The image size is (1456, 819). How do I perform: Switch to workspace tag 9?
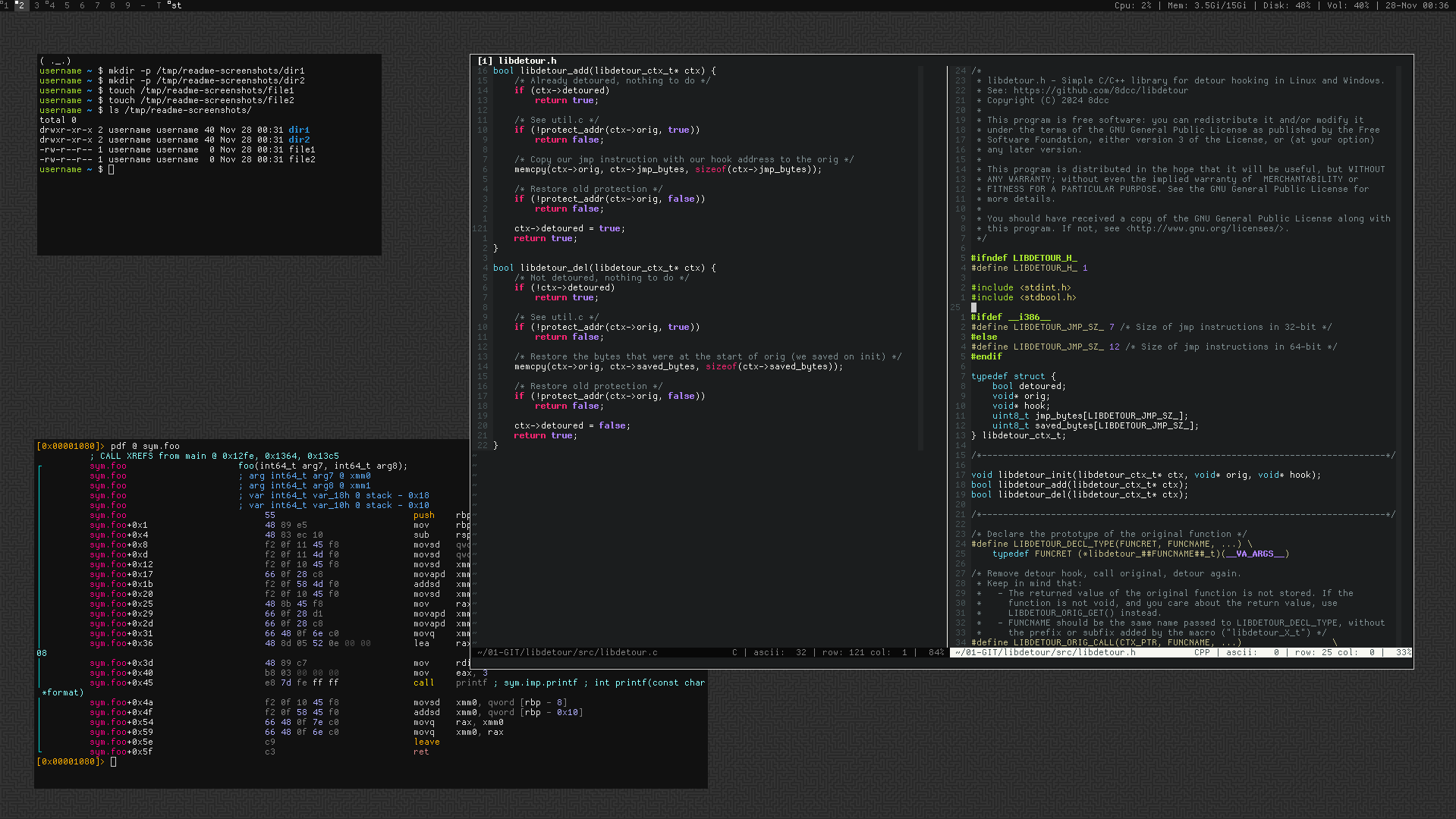[x=127, y=5]
